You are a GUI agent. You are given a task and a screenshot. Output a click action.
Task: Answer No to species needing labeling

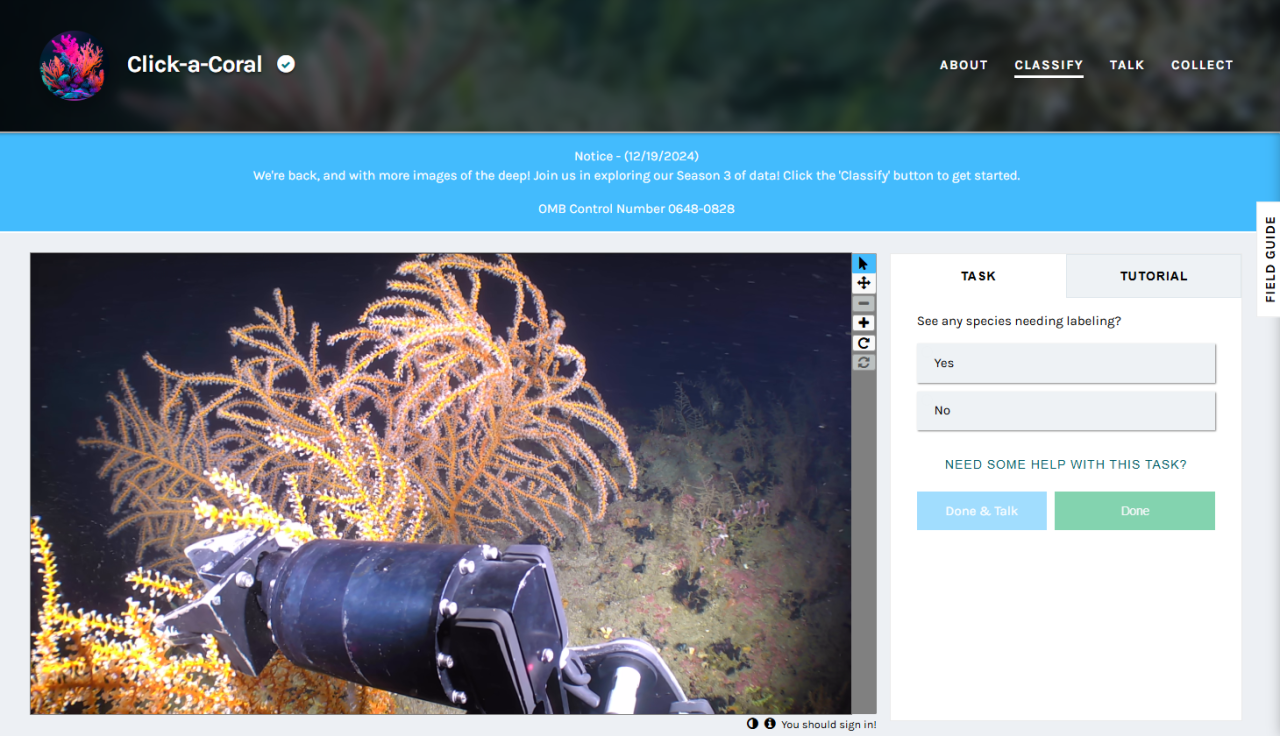coord(1066,411)
